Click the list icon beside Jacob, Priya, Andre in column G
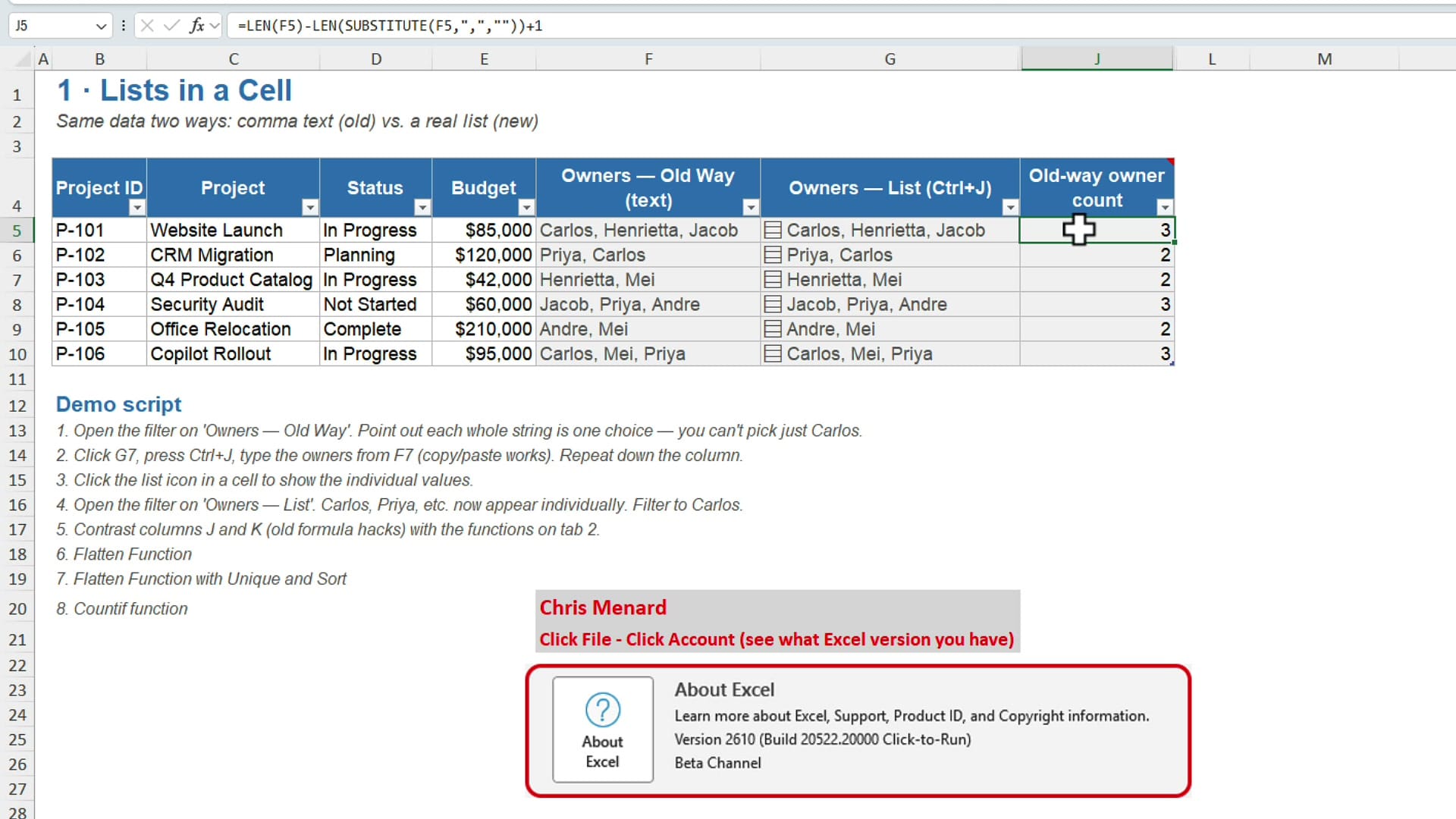 773,304
